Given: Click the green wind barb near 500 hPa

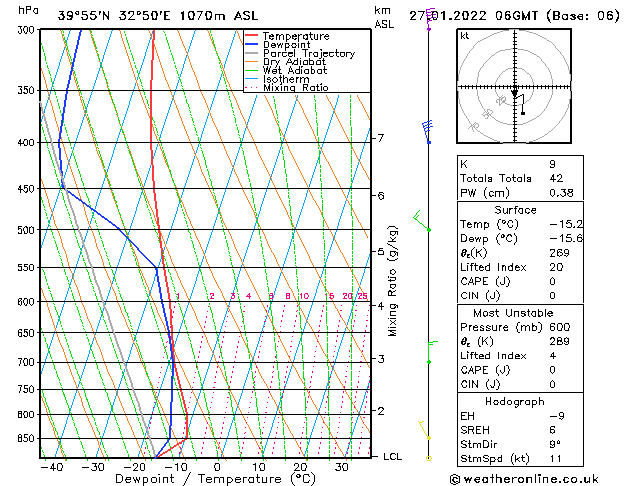Looking at the screenshot, I should [422, 221].
